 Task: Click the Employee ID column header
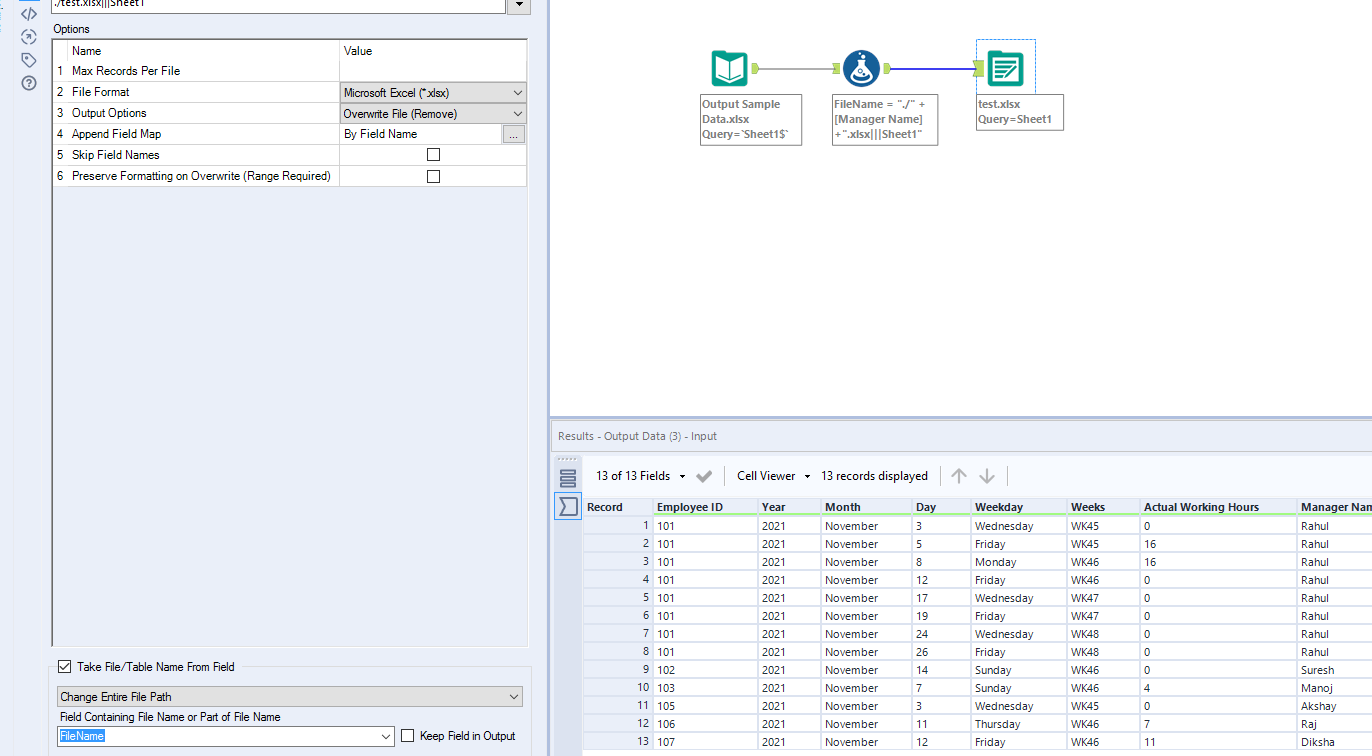704,507
